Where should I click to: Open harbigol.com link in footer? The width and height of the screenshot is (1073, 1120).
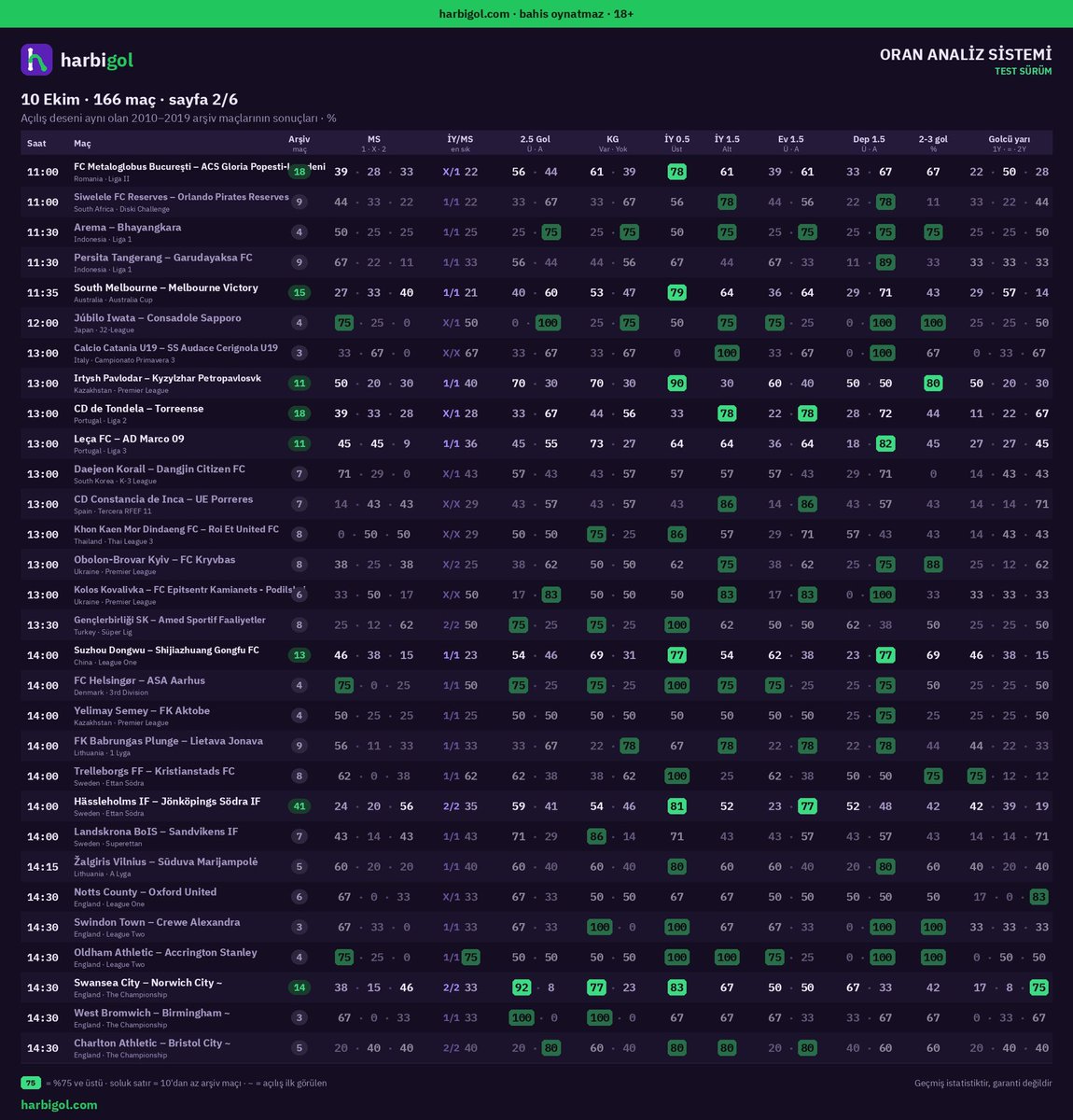click(x=59, y=1105)
